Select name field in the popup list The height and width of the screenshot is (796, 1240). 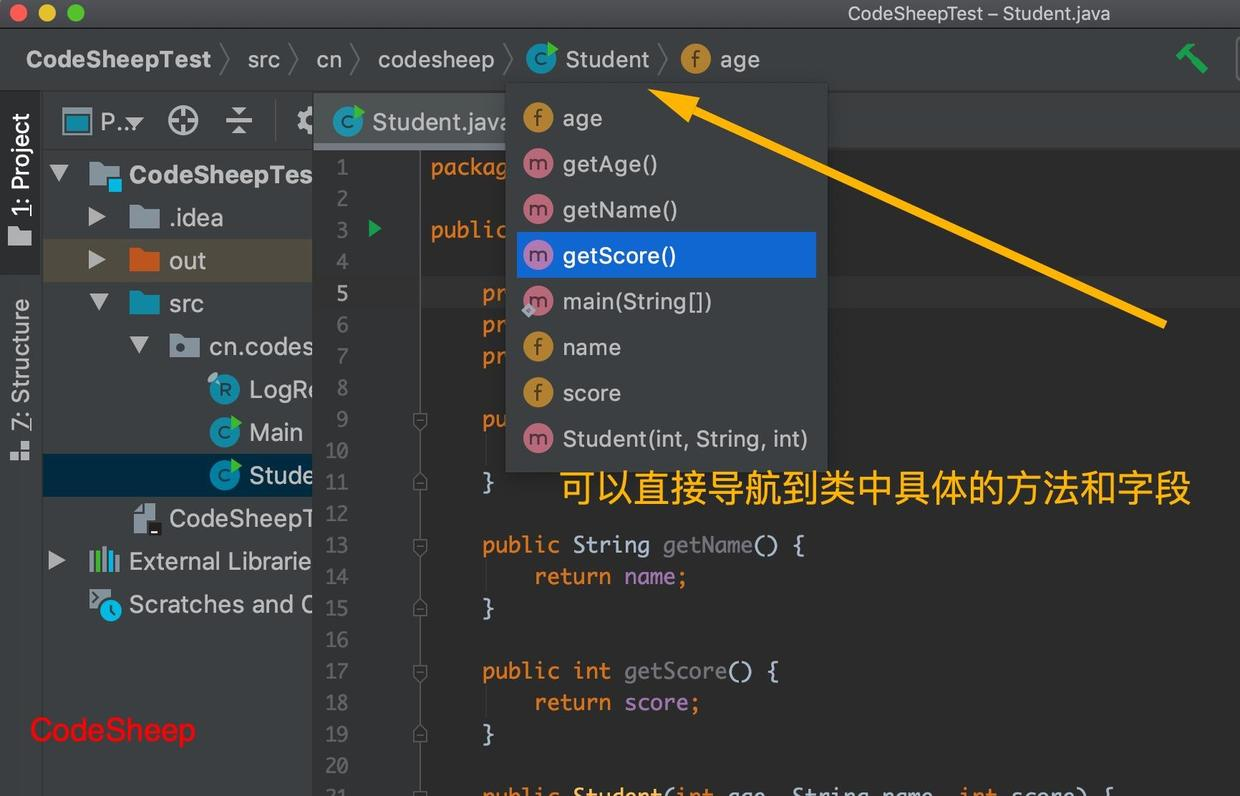tap(666, 347)
